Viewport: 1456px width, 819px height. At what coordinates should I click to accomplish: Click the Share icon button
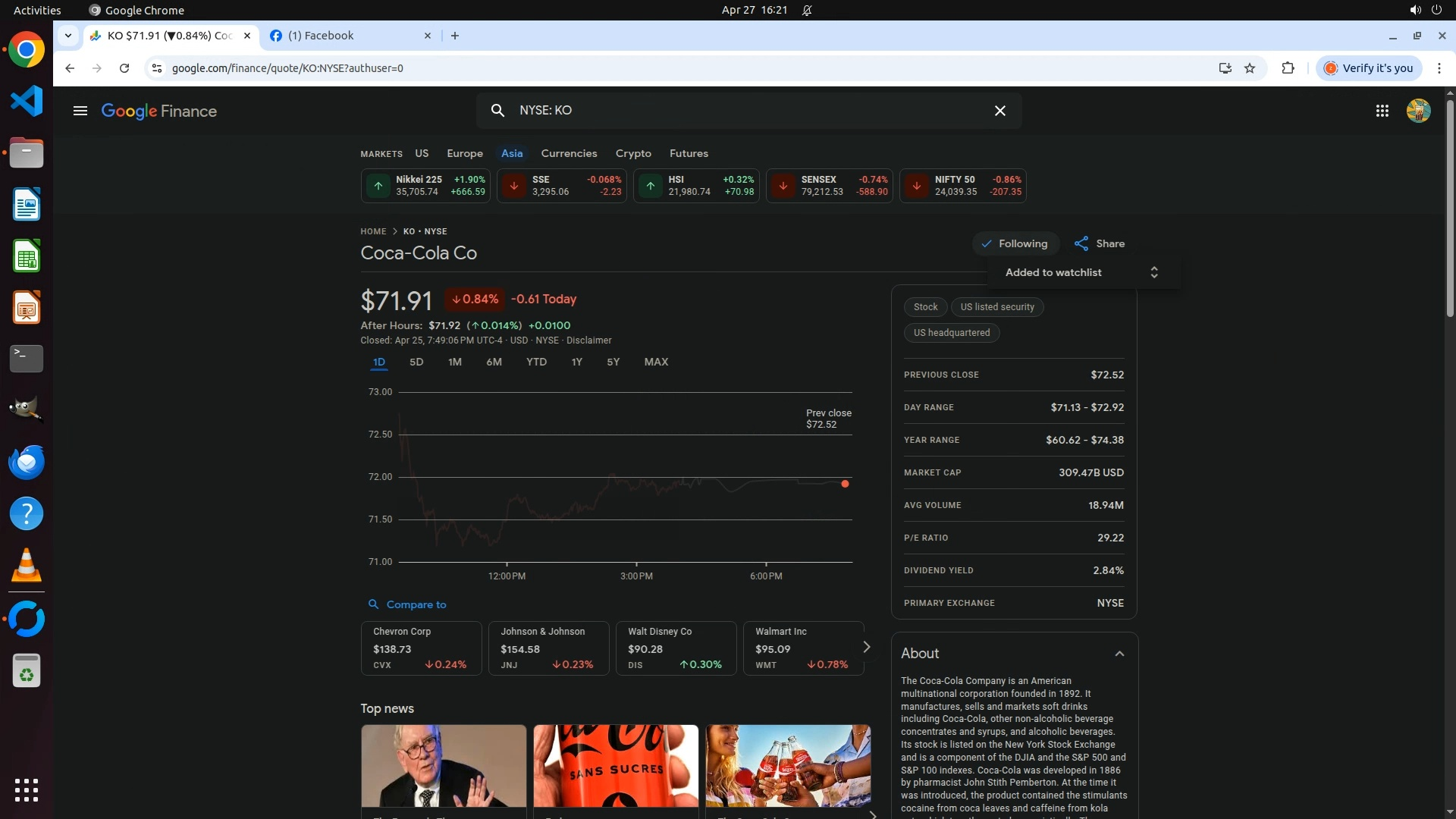[1081, 243]
